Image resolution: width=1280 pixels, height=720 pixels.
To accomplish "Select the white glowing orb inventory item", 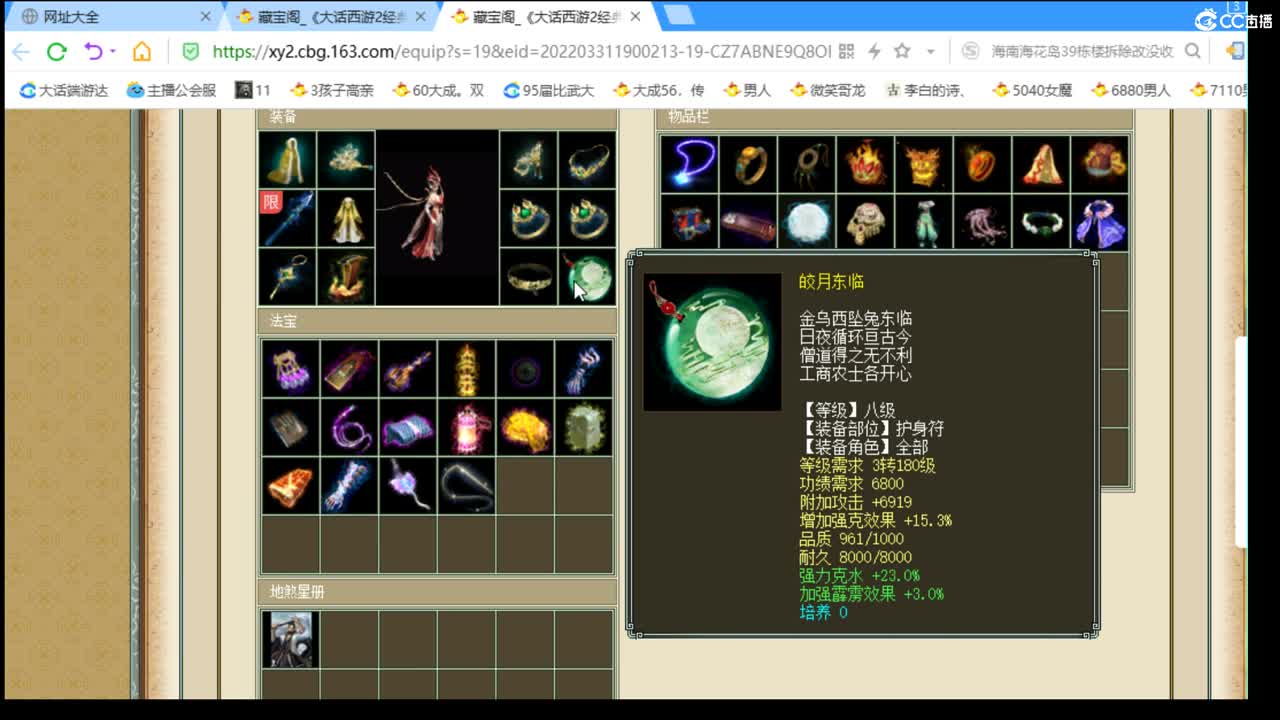I will [x=806, y=222].
